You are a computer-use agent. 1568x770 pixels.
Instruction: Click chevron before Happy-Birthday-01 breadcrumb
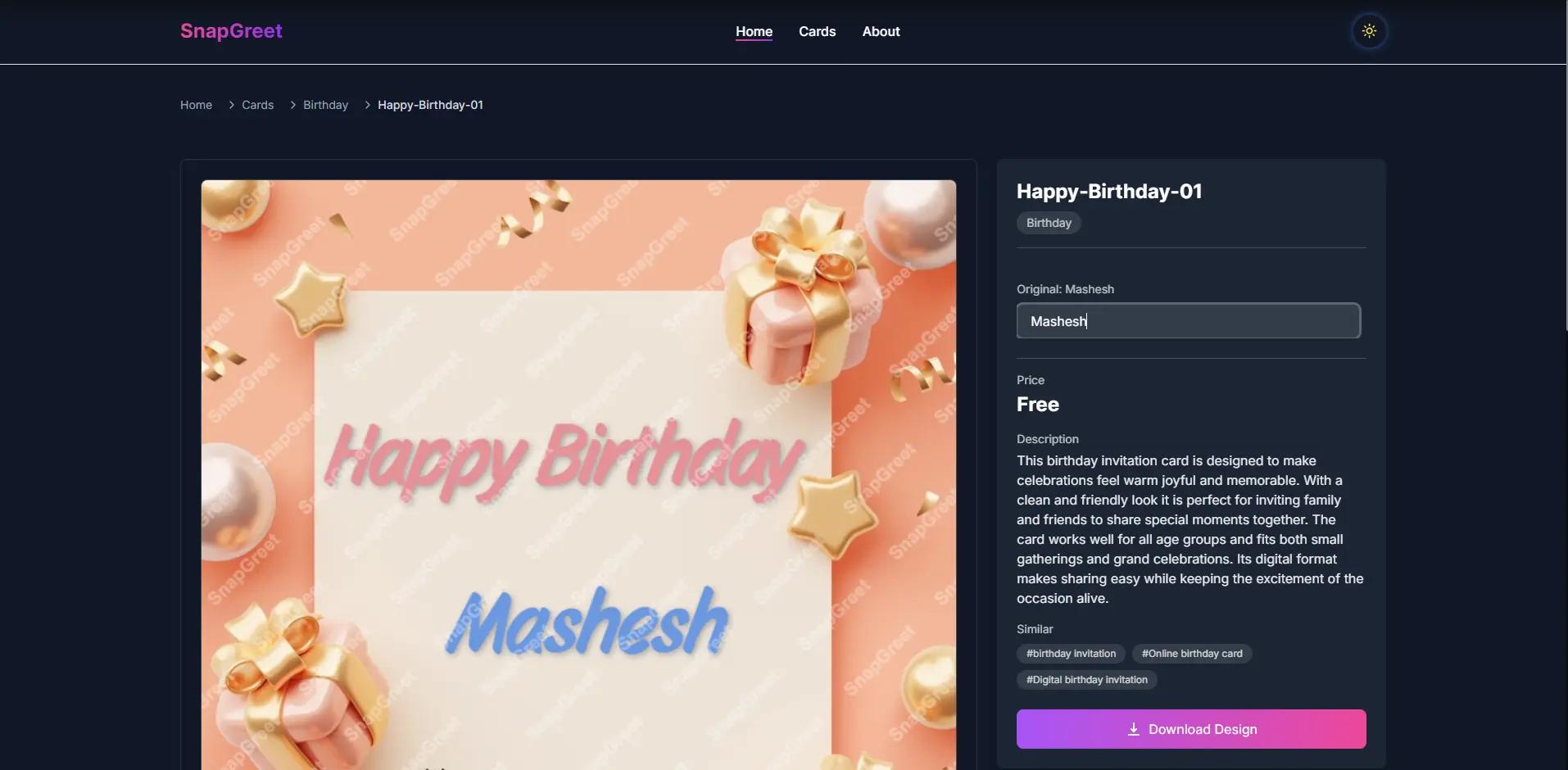[368, 105]
